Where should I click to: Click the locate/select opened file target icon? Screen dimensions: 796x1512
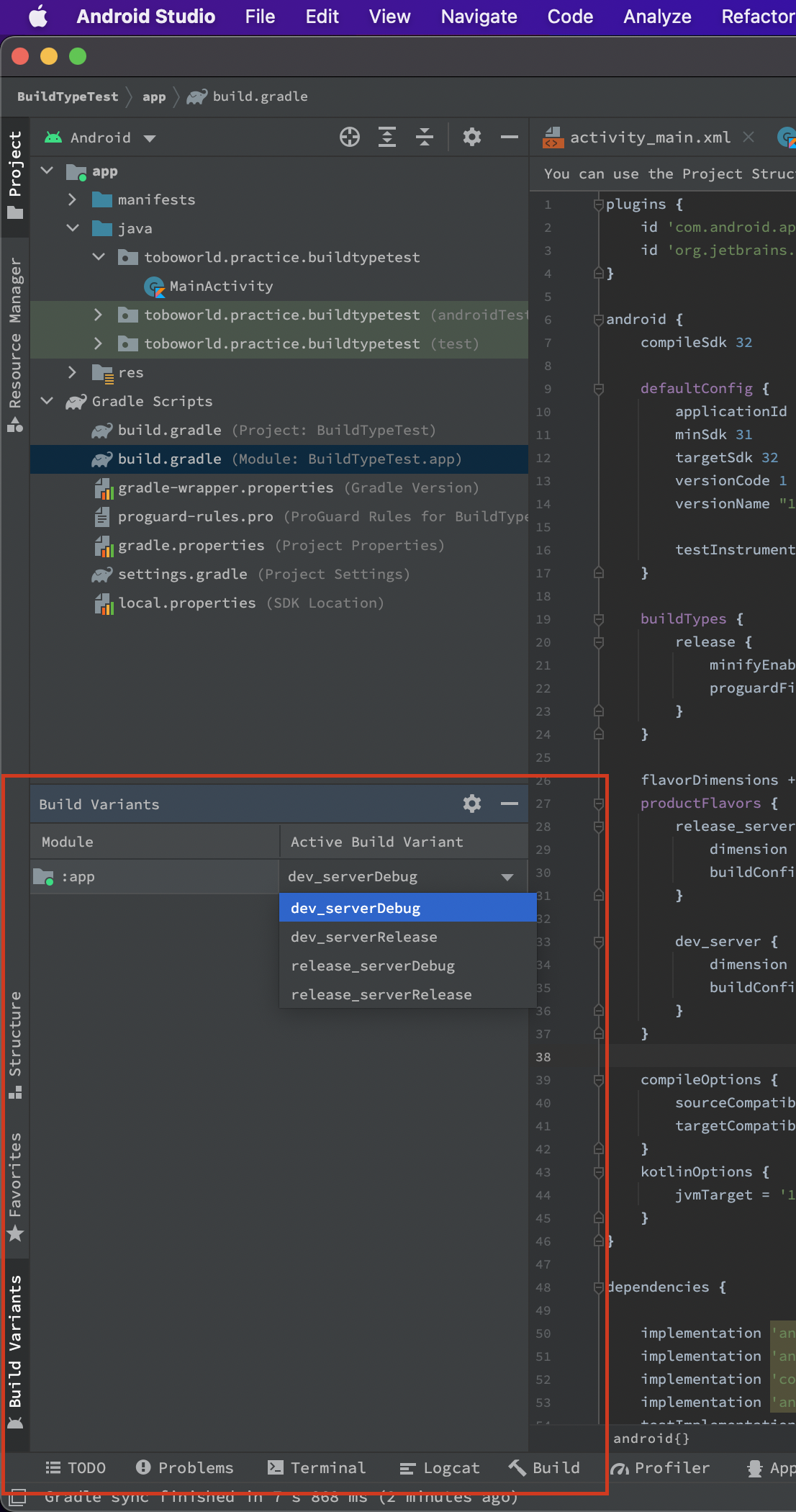coord(350,137)
